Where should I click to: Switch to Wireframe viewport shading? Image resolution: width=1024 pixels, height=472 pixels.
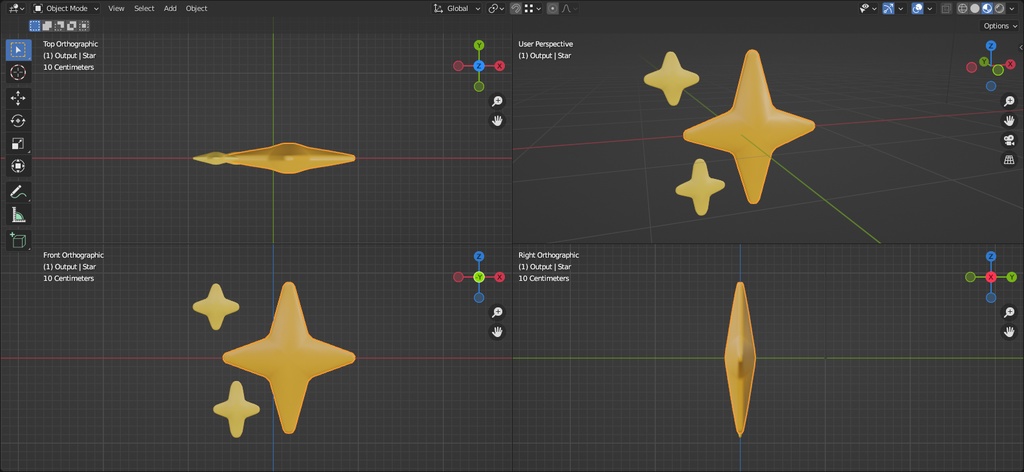(963, 8)
